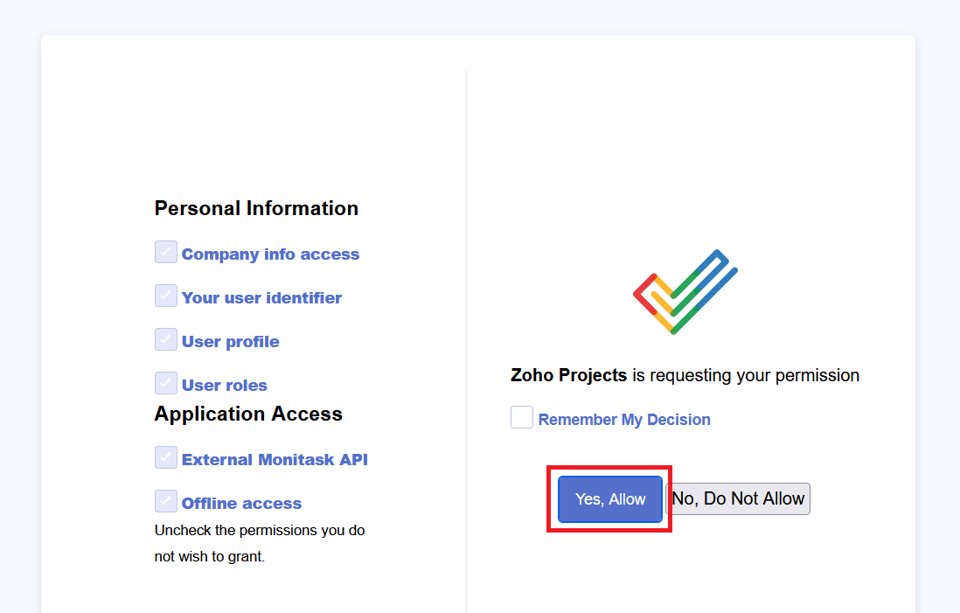Viewport: 960px width, 613px height.
Task: Click the Application Access heading
Action: click(248, 414)
